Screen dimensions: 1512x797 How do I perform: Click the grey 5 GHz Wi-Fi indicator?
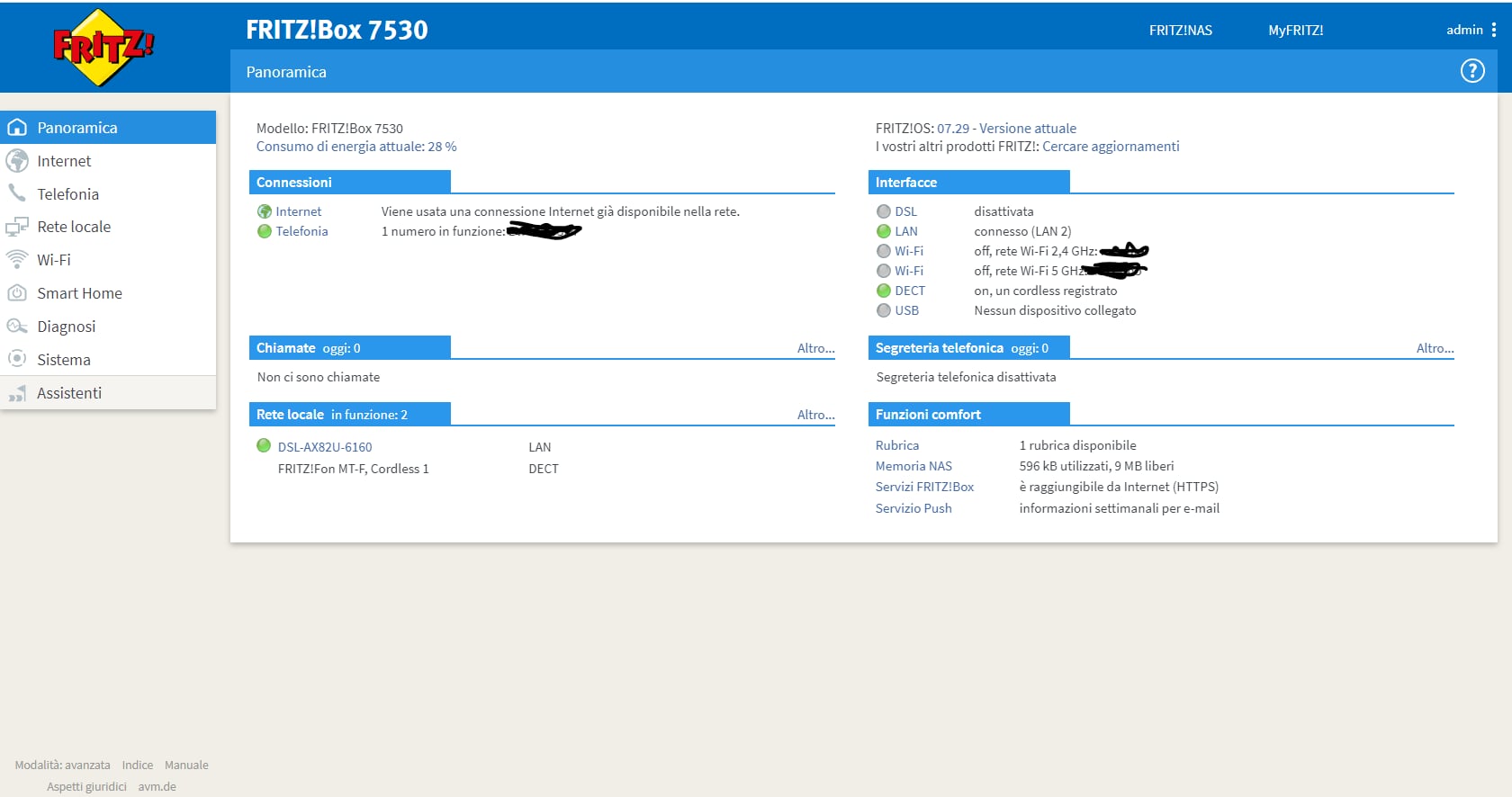coord(884,271)
